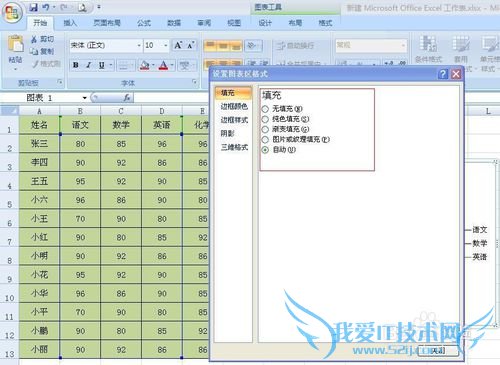Image resolution: width=500 pixels, height=365 pixels.
Task: Click the cell containing 张三
Action: tap(39, 144)
